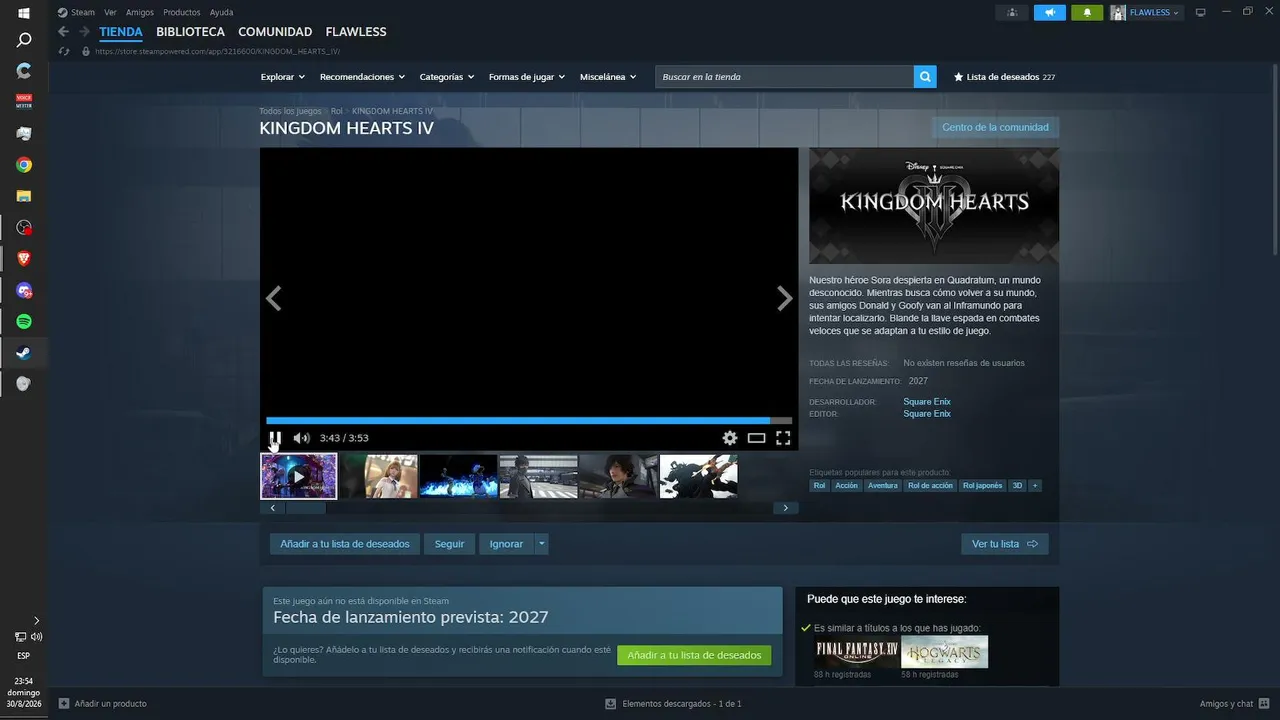Expand the Explorar dropdown

pos(283,77)
